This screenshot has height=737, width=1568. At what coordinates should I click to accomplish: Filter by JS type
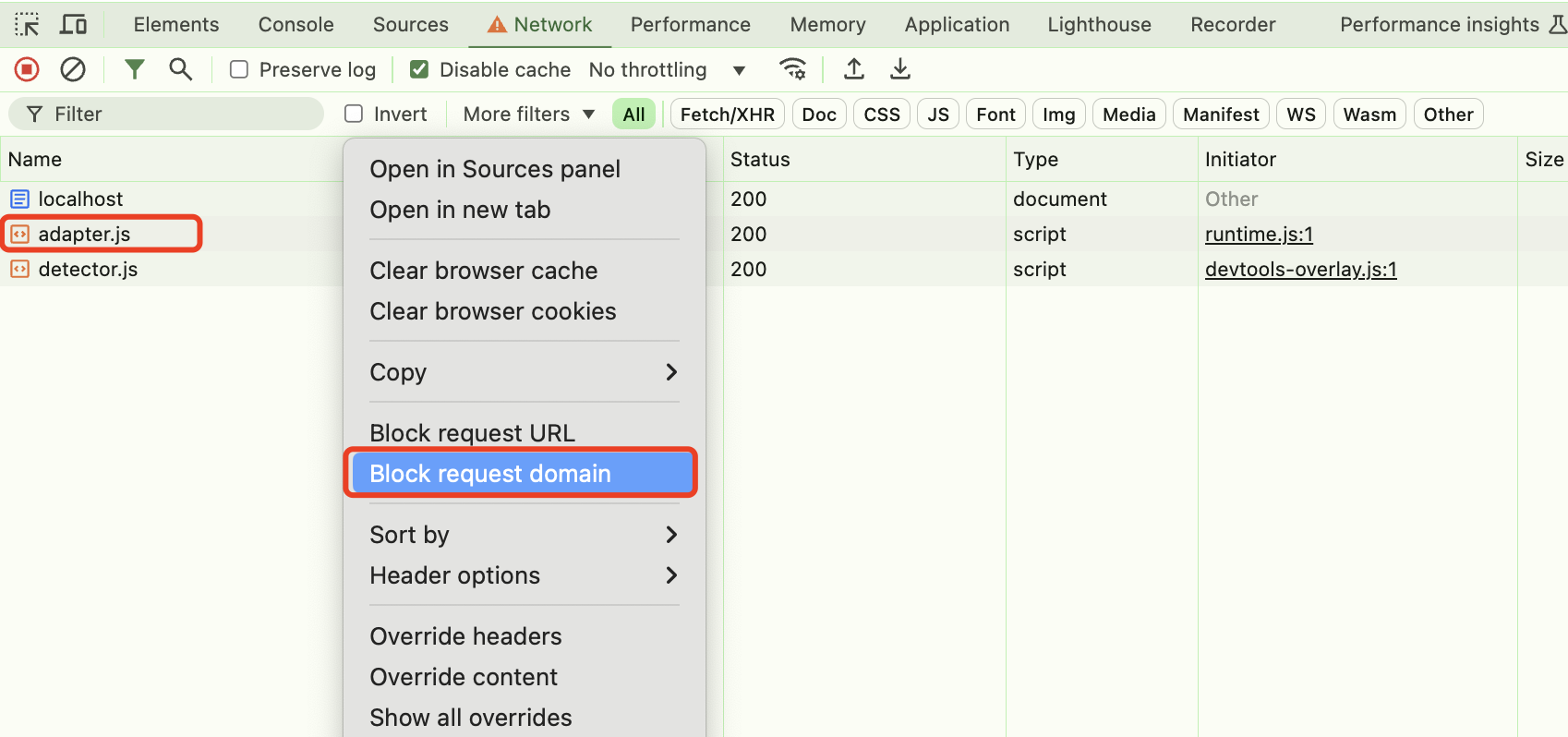click(x=938, y=115)
